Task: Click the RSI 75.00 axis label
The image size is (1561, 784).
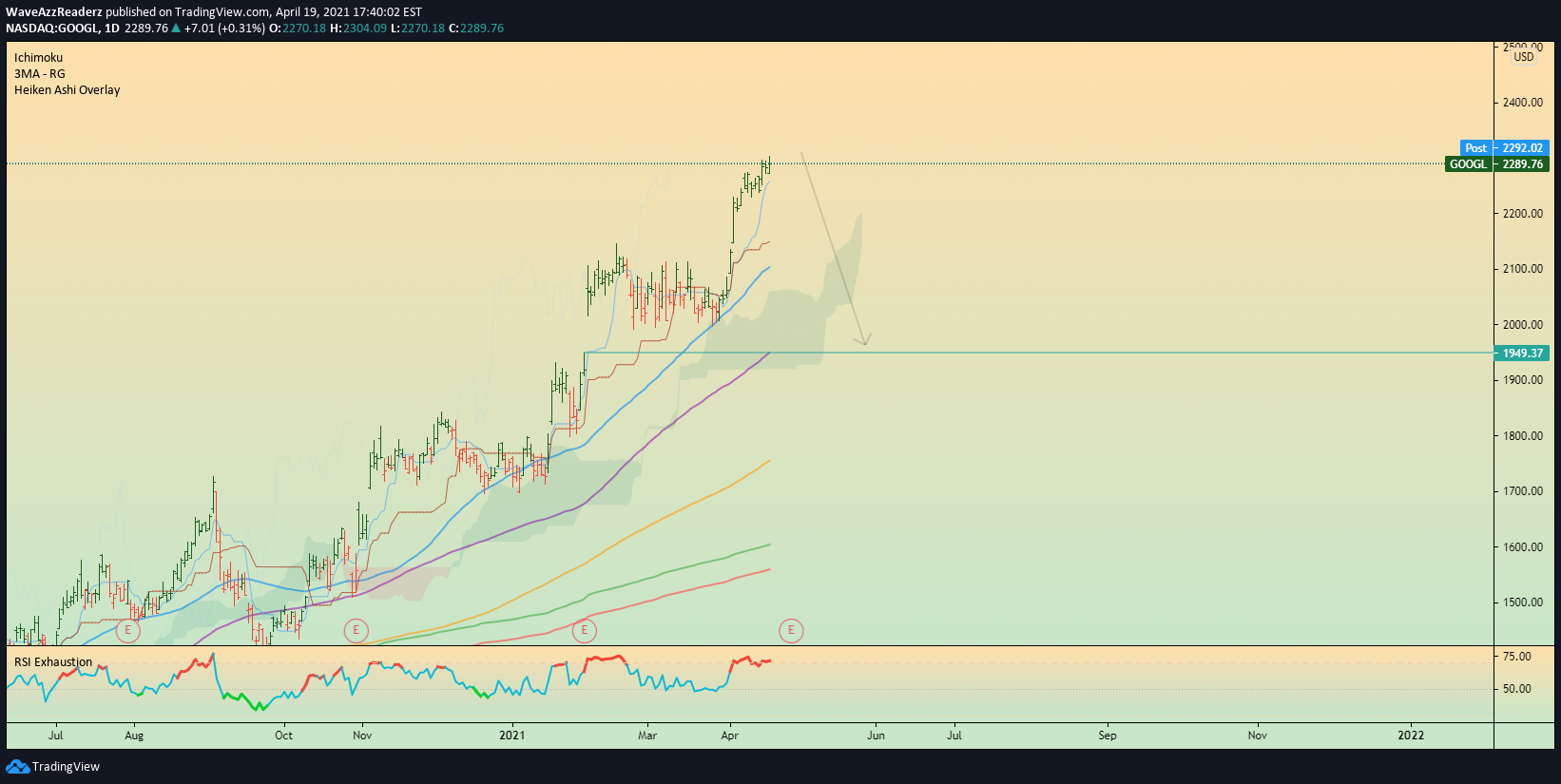Action: tap(1517, 657)
